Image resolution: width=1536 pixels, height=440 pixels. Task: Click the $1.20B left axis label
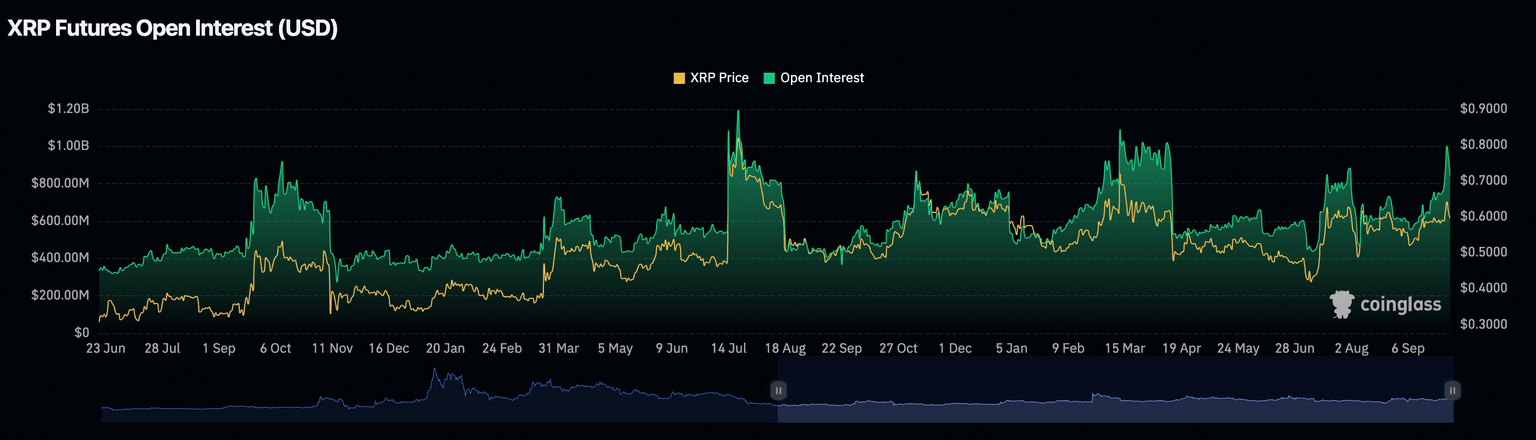click(68, 108)
